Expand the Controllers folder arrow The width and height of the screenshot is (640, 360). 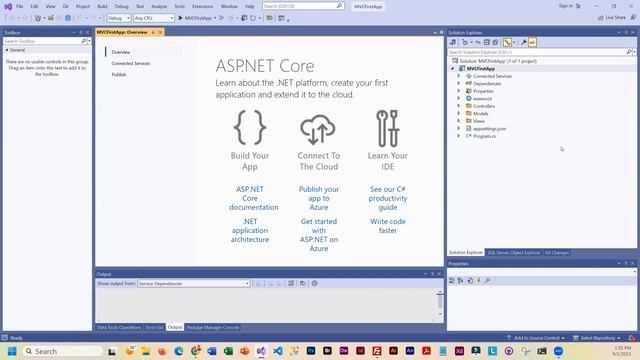click(459, 106)
